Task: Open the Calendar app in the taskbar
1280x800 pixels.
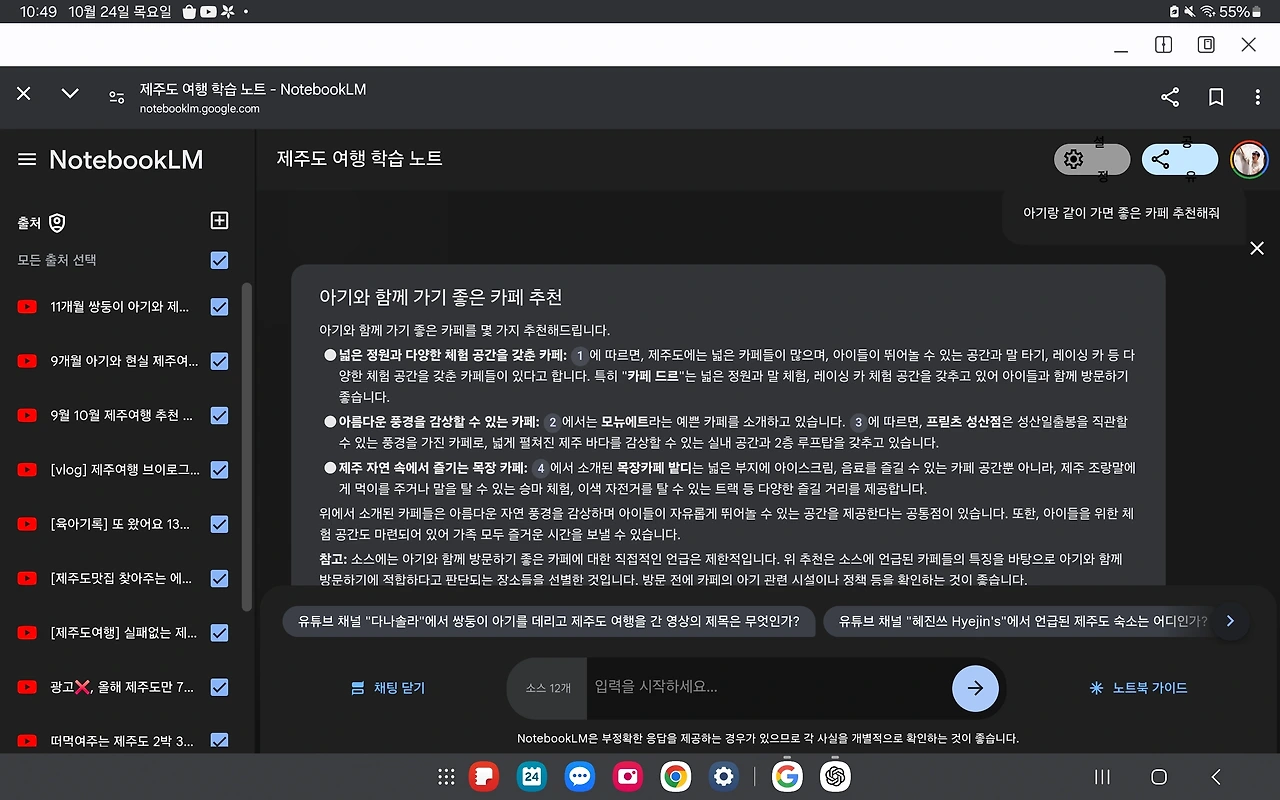Action: (532, 777)
